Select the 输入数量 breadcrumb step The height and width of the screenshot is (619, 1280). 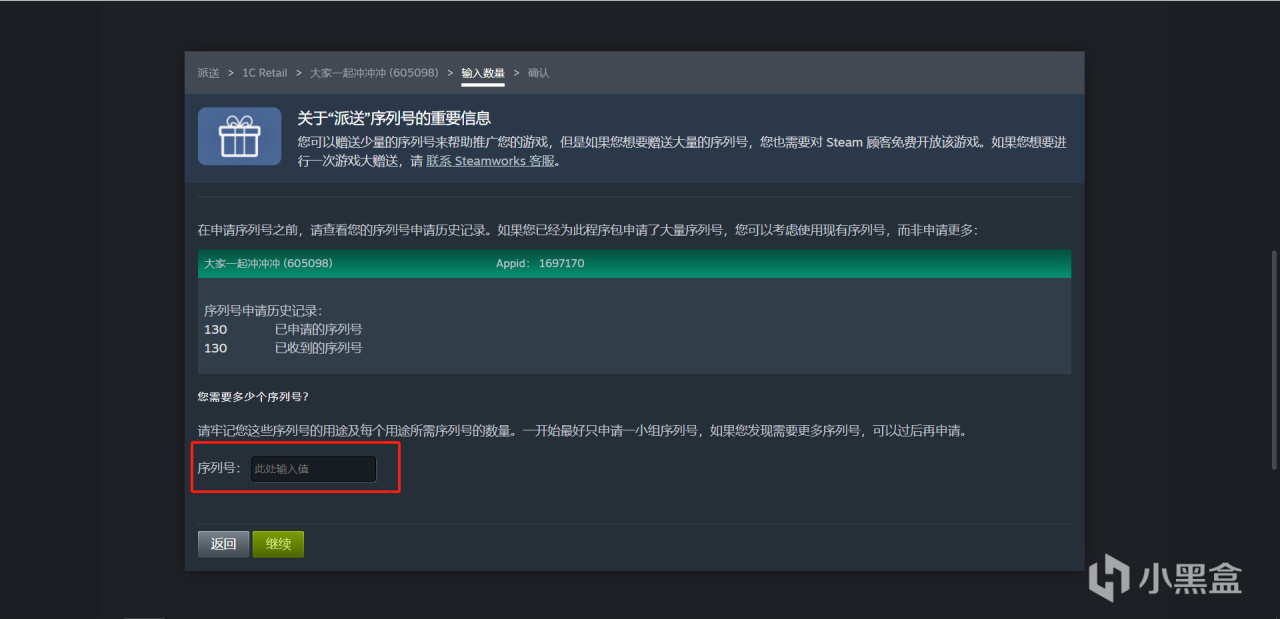[x=483, y=73]
